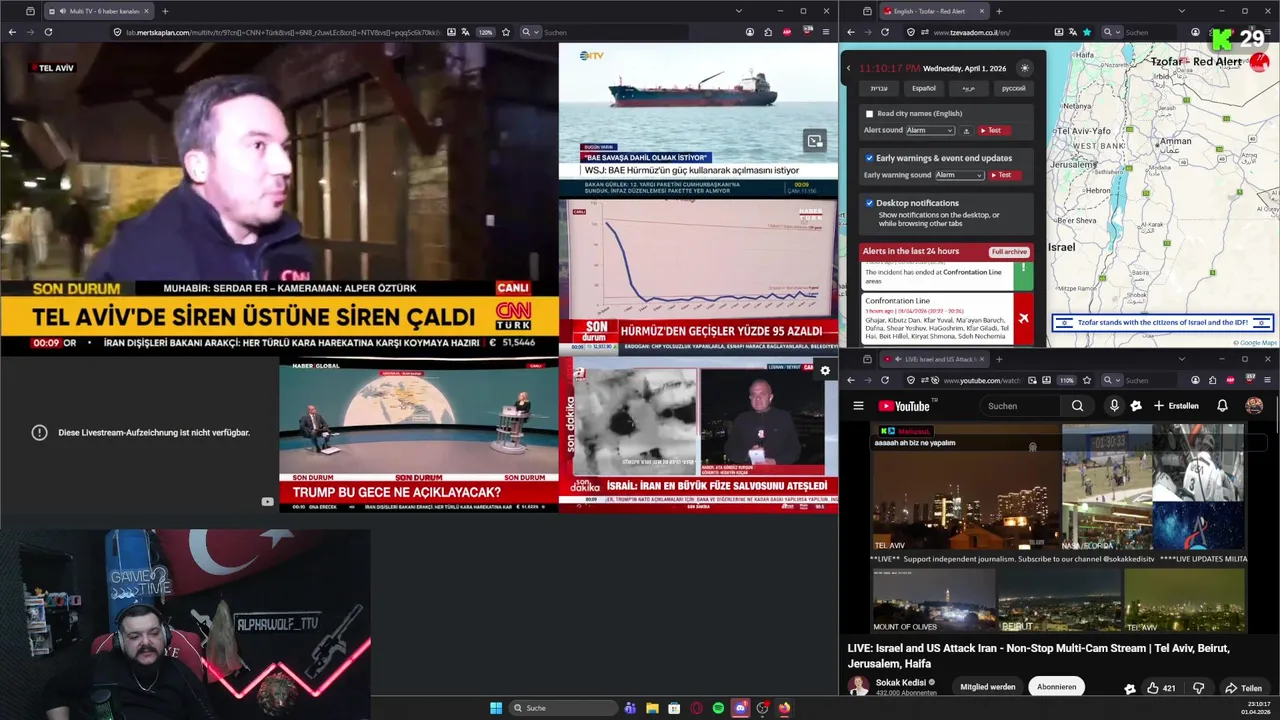Click picture-in-picture icon on NTV stream
This screenshot has height=720, width=1280.
tap(815, 141)
